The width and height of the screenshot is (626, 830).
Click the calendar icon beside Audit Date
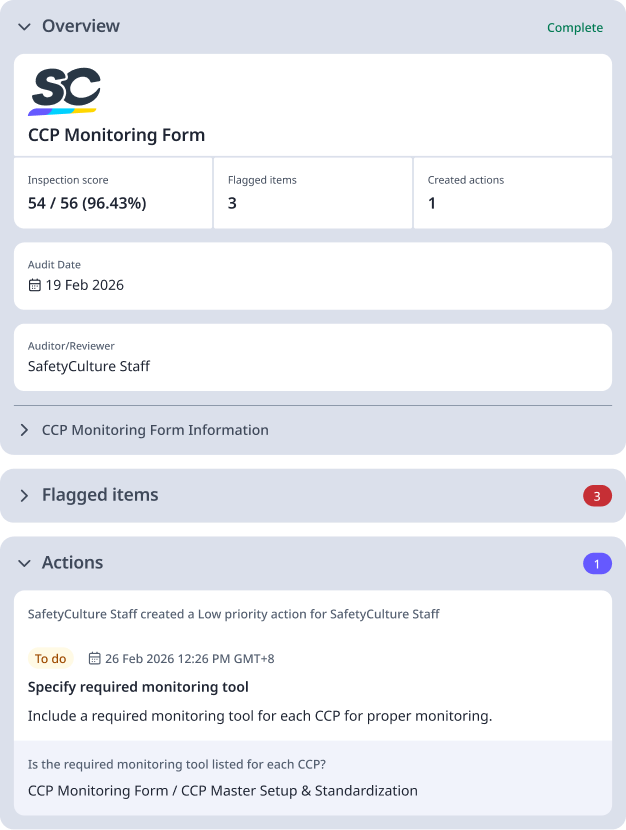[33, 285]
